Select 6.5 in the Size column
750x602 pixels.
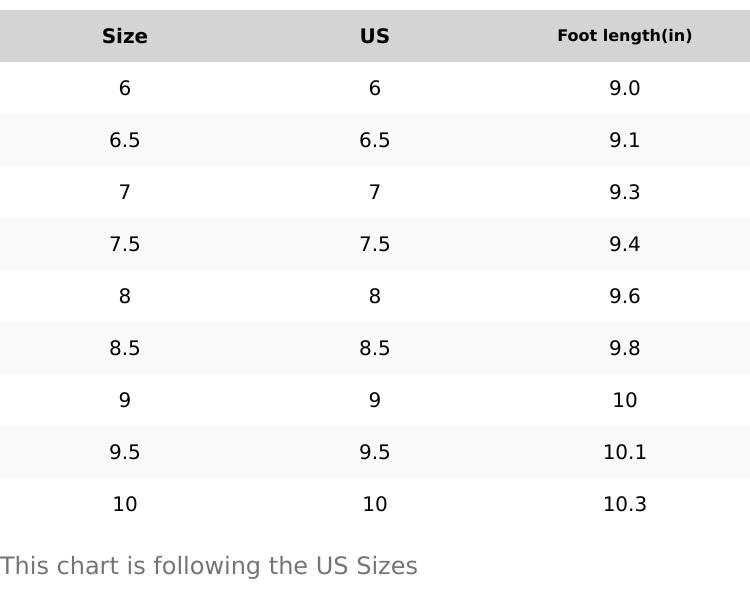(125, 140)
